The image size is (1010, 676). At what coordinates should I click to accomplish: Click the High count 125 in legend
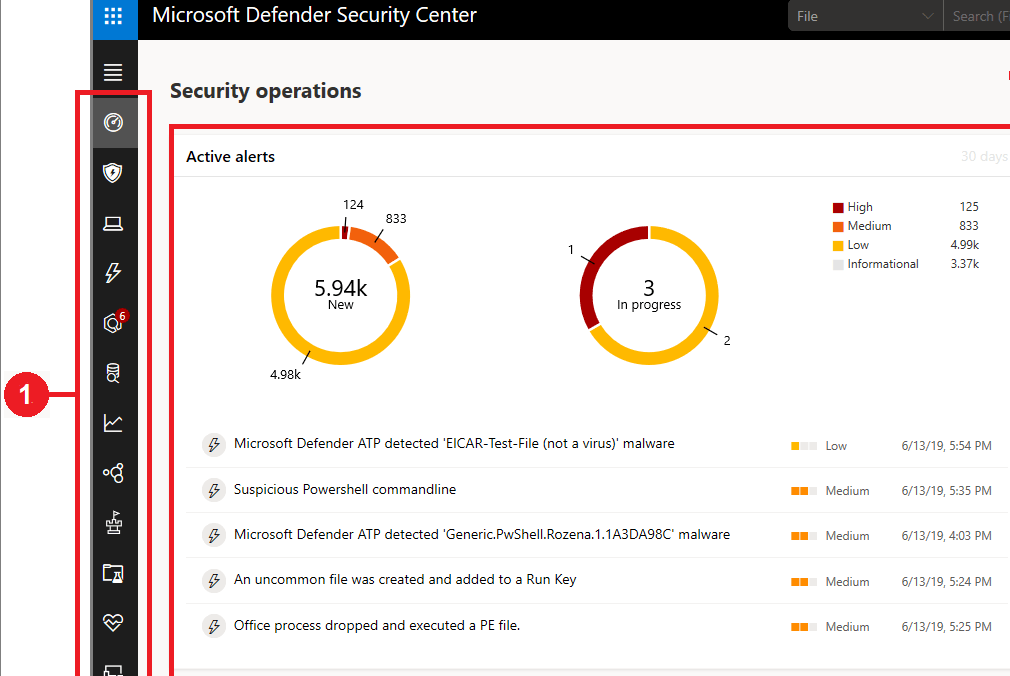[969, 207]
